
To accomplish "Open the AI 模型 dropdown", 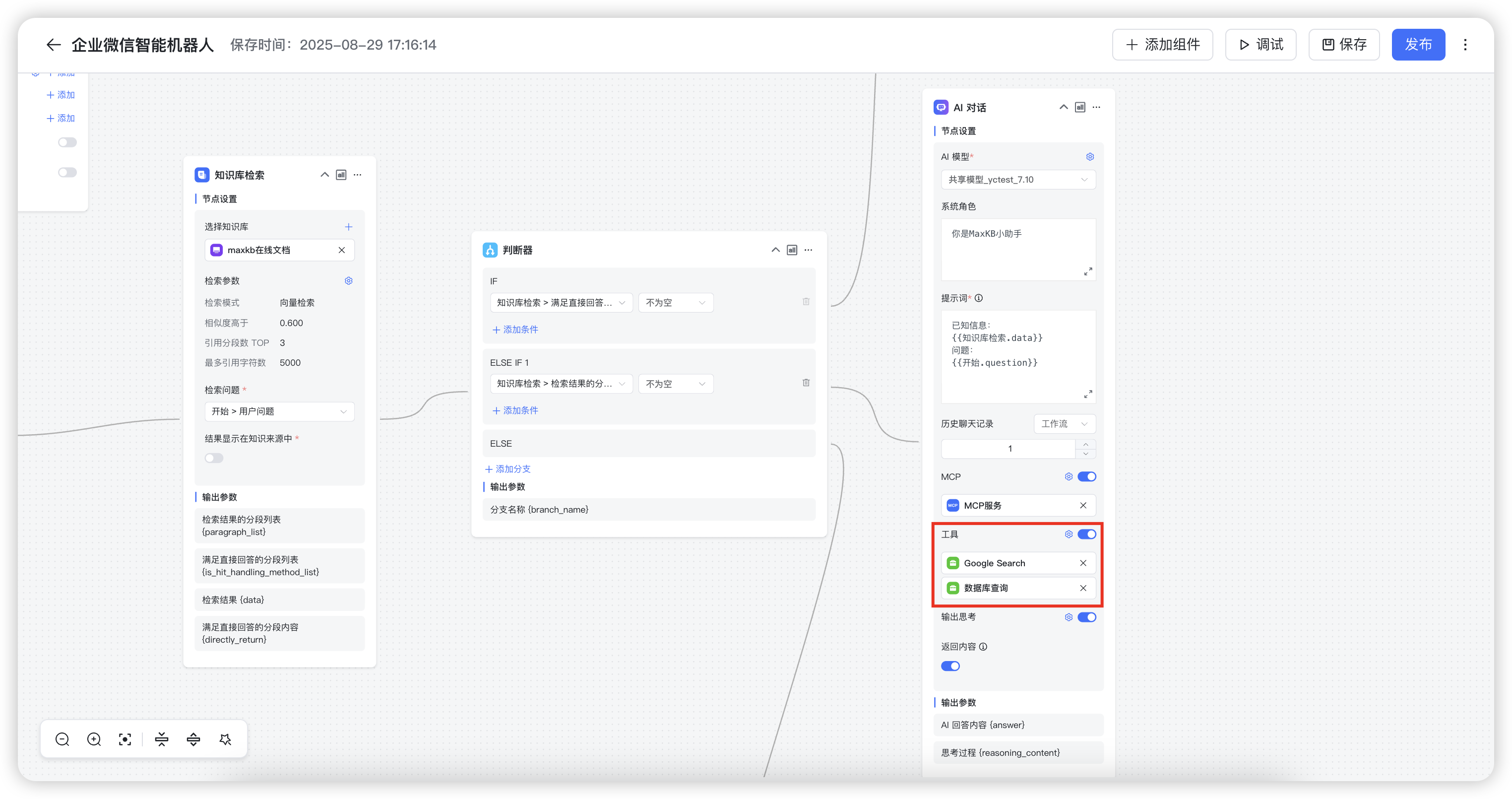I will tap(1018, 180).
